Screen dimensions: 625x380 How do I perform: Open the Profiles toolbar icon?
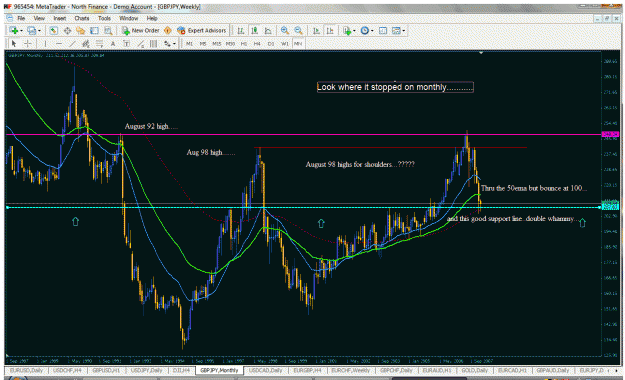point(31,31)
